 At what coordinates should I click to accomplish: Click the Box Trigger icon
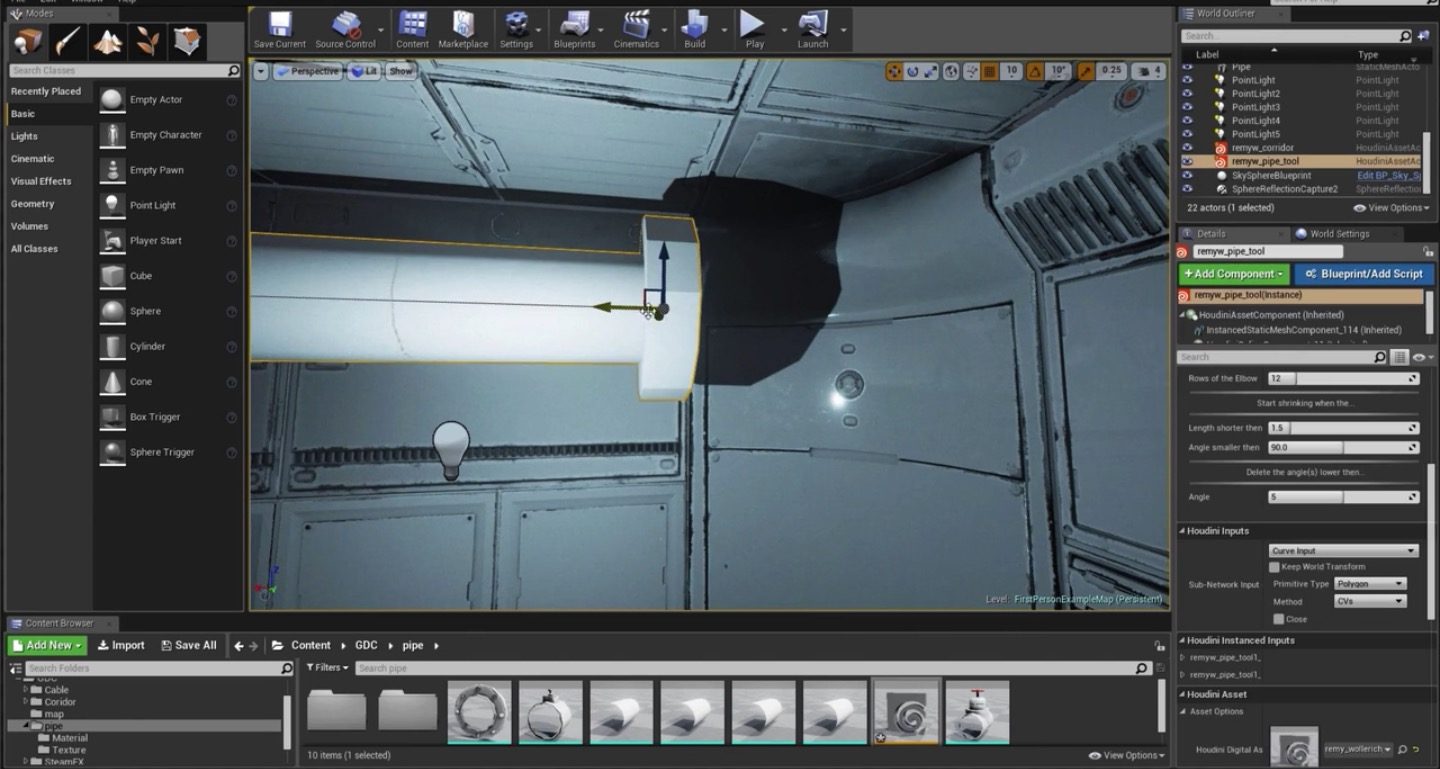pos(112,416)
